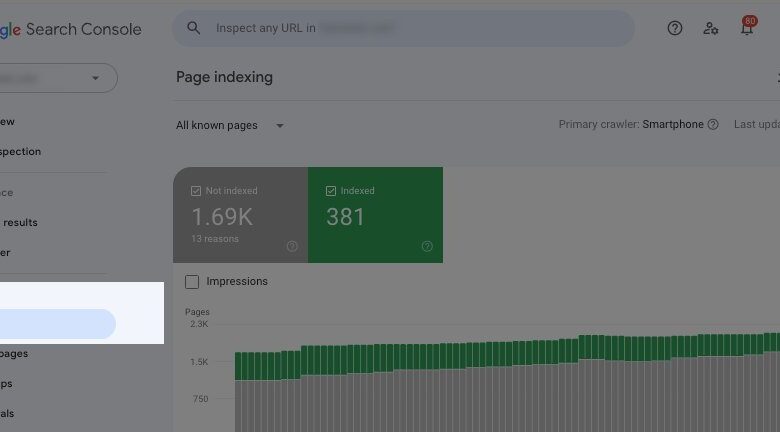Screen dimensions: 780x432
Task: Click the highlighted selected sidebar item
Action: point(58,324)
